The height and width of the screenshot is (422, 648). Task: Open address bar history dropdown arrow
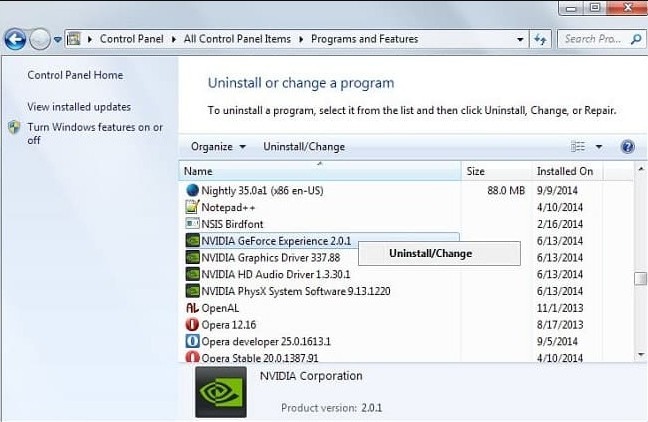[520, 40]
